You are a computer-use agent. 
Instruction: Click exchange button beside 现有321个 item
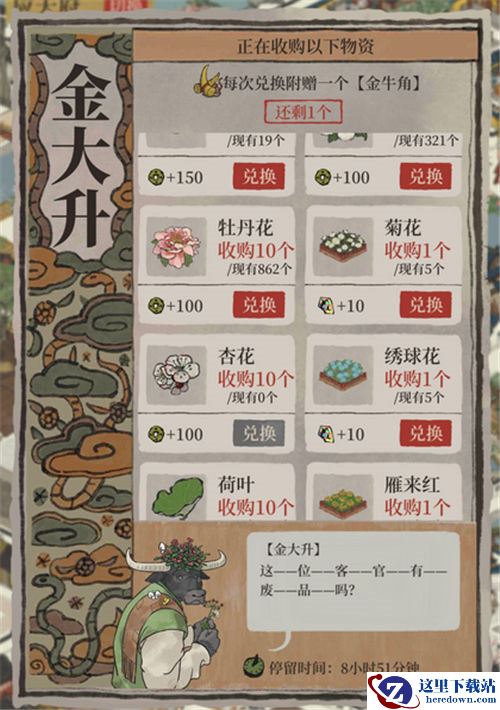point(426,176)
